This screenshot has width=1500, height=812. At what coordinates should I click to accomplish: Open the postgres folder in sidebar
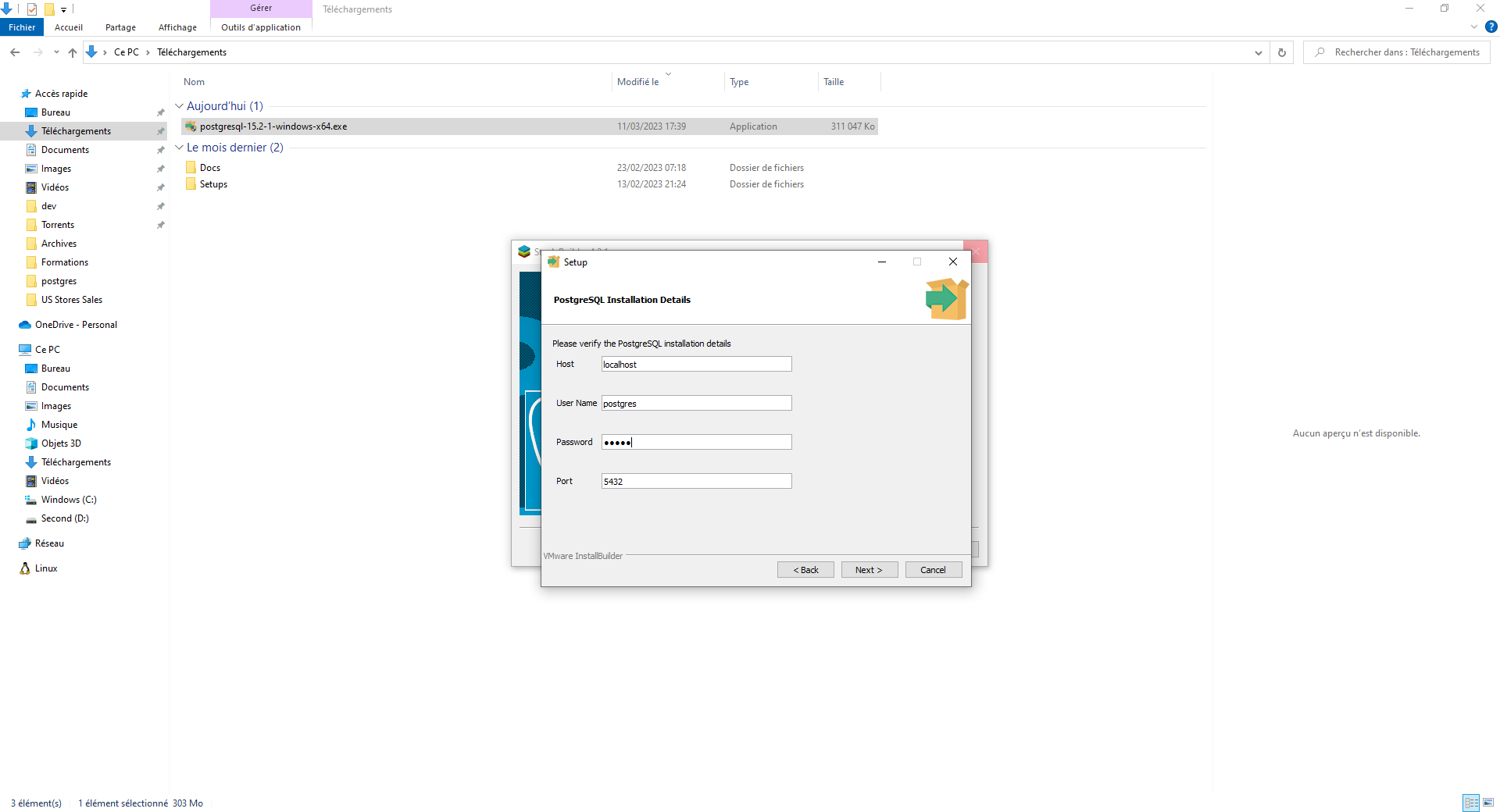pos(59,281)
